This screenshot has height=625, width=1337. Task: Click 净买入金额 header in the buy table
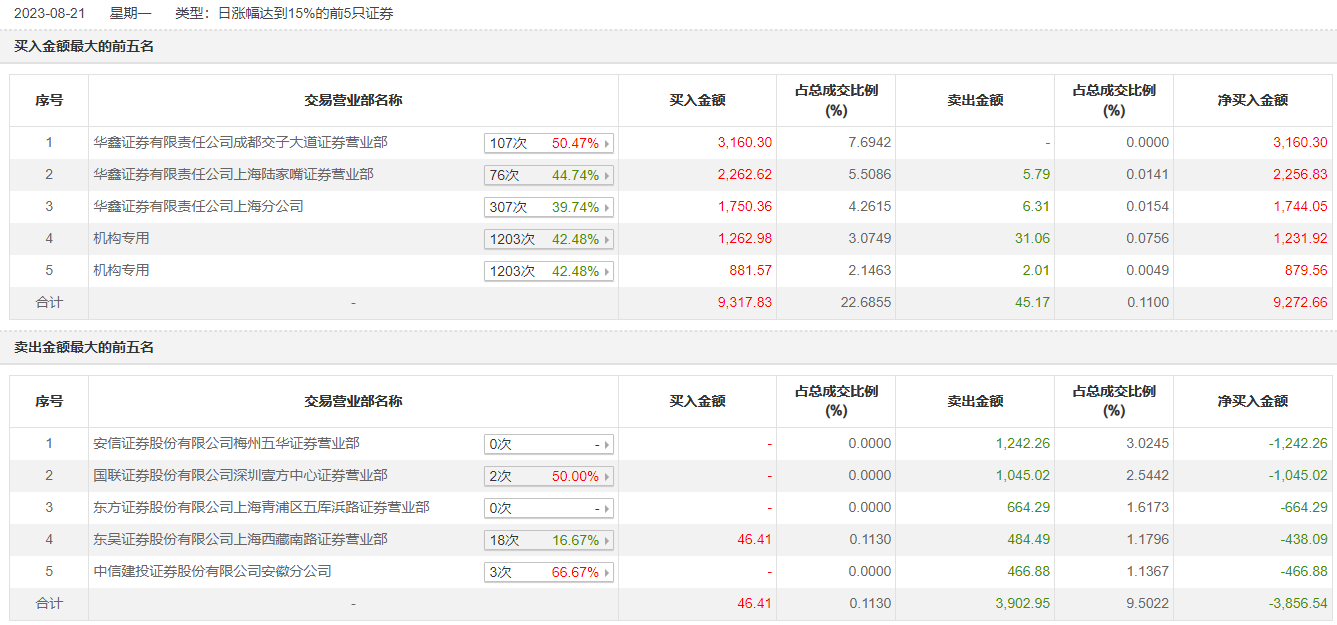(1252, 100)
